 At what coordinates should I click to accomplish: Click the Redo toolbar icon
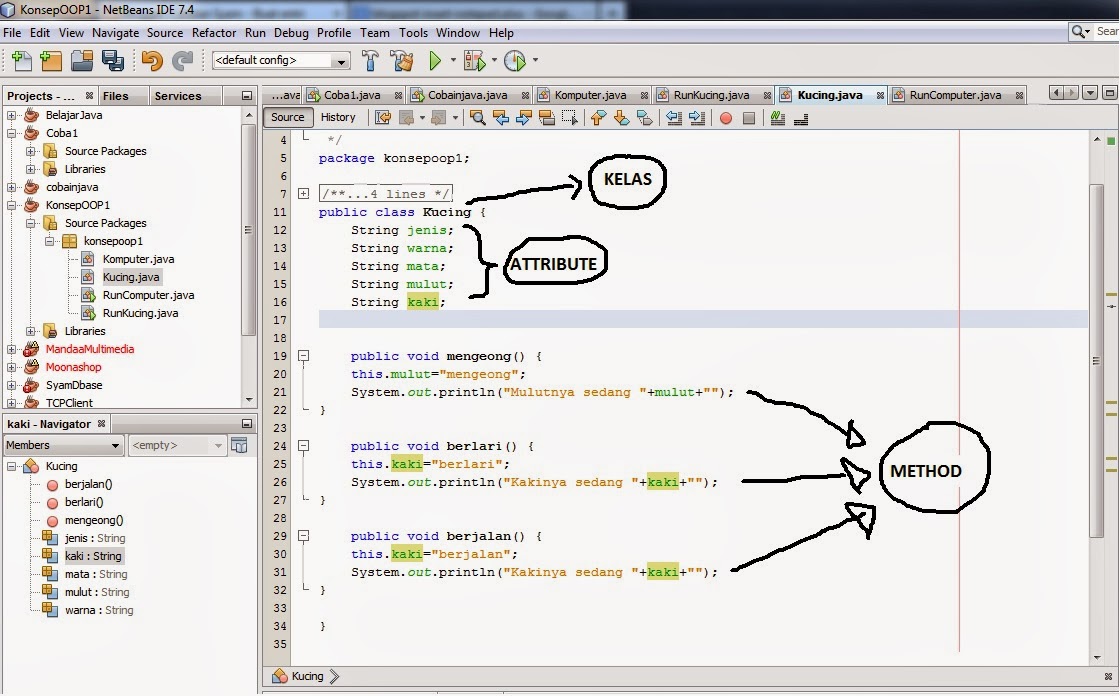[182, 61]
